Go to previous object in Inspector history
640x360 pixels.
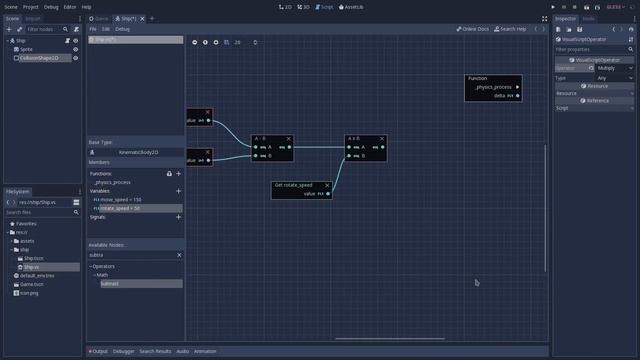[613, 29]
